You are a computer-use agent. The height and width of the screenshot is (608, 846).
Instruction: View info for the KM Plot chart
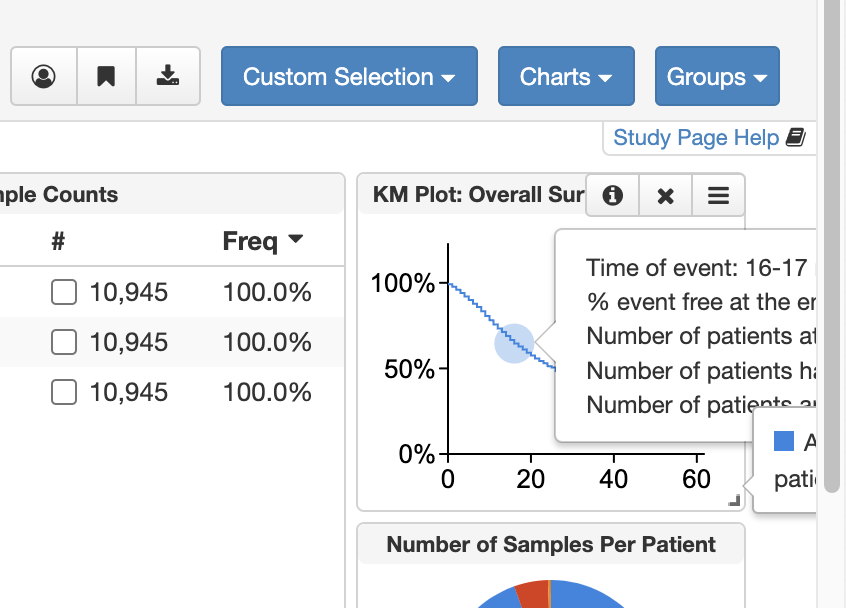click(x=612, y=195)
